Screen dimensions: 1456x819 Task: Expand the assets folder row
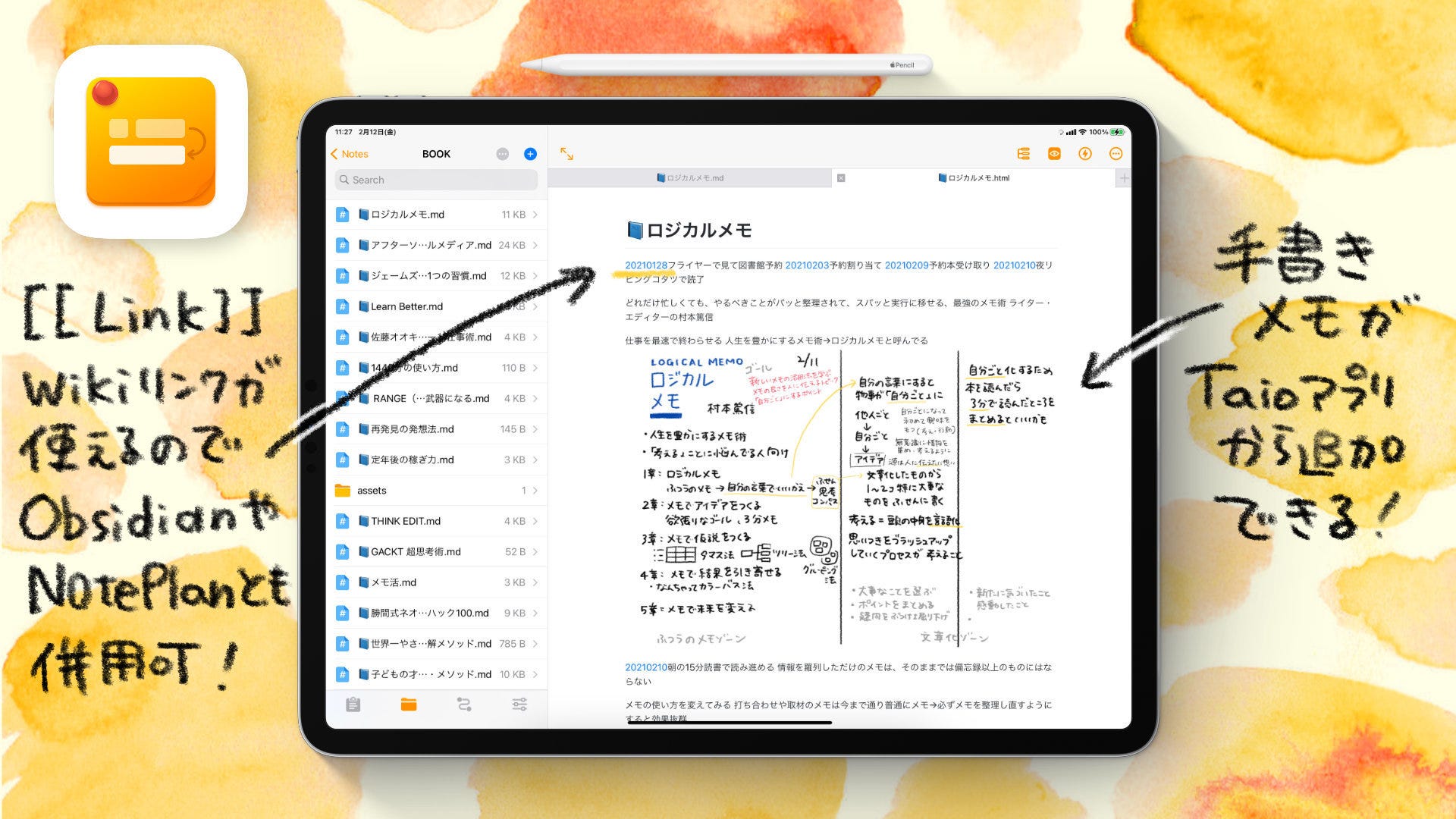[438, 491]
